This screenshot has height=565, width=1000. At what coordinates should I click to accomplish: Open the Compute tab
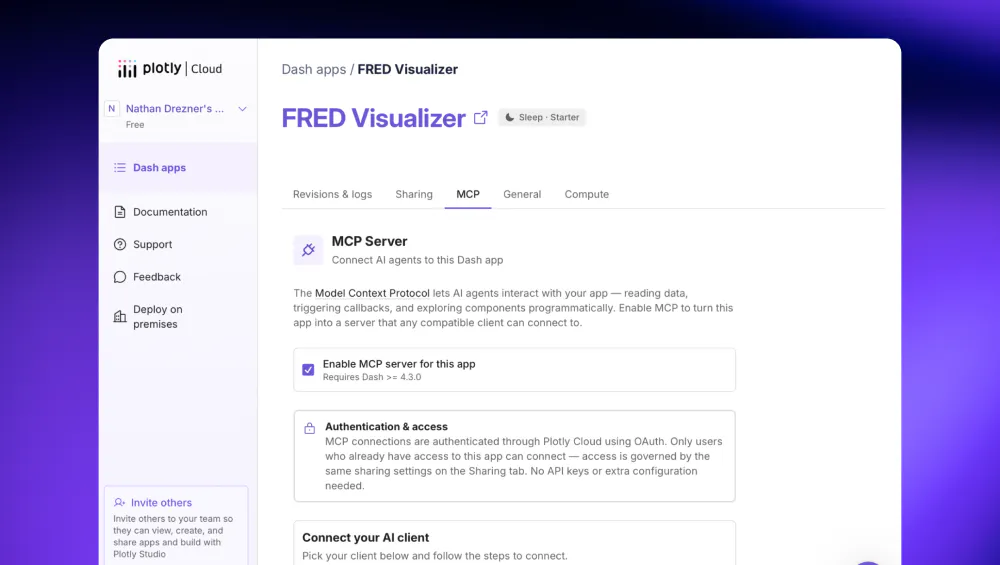587,194
